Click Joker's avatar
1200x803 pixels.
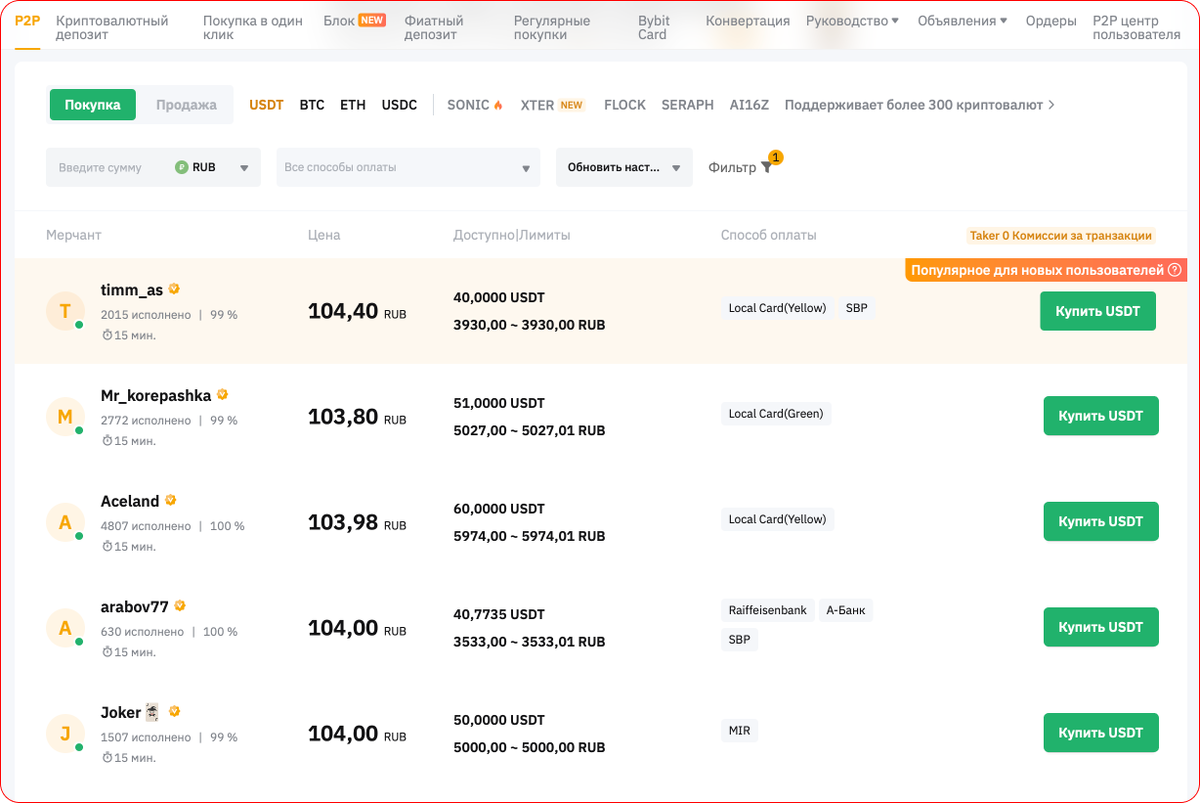pyautogui.click(x=65, y=733)
